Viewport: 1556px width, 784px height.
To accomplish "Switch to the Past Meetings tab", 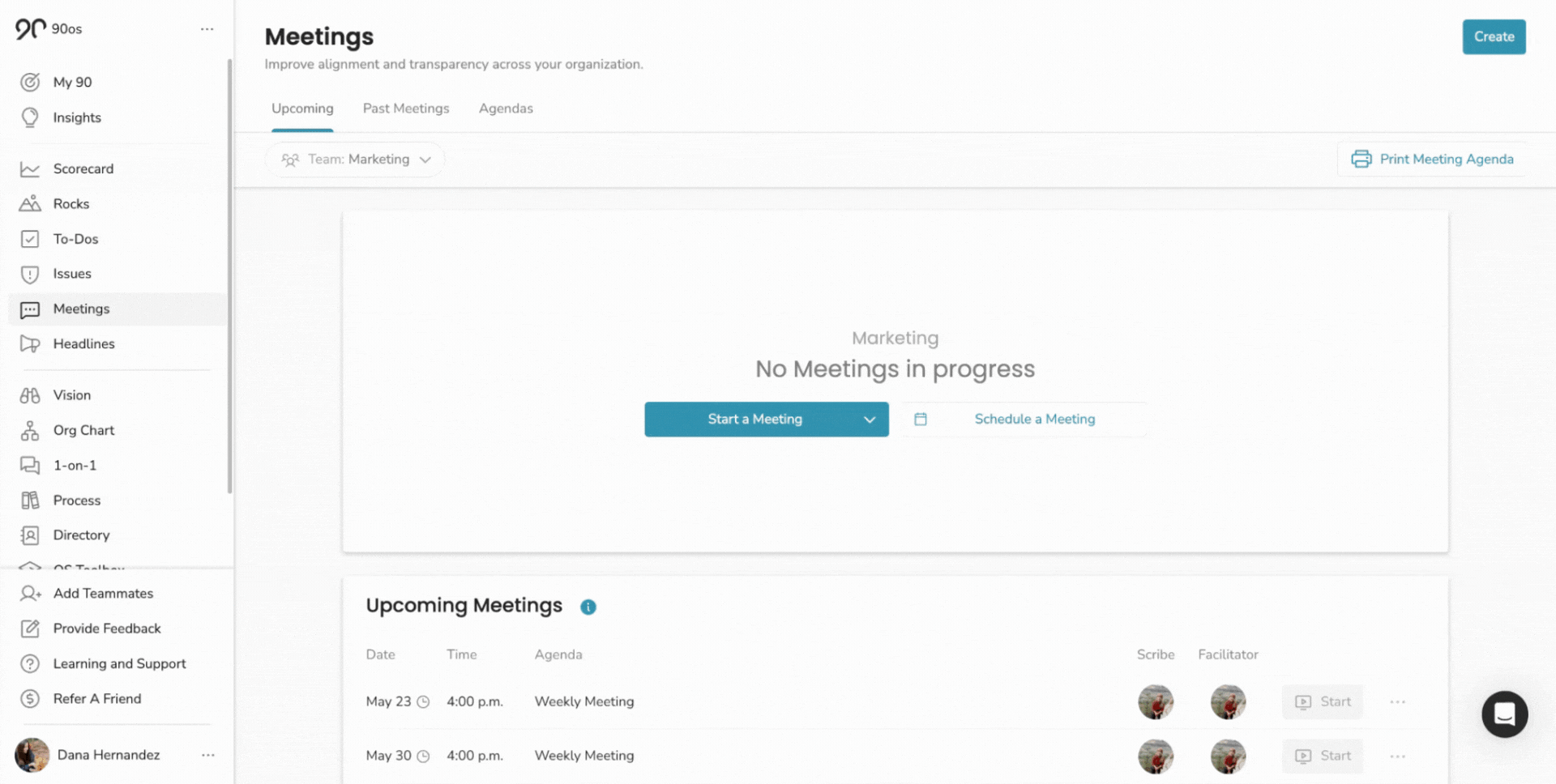I will pyautogui.click(x=405, y=109).
